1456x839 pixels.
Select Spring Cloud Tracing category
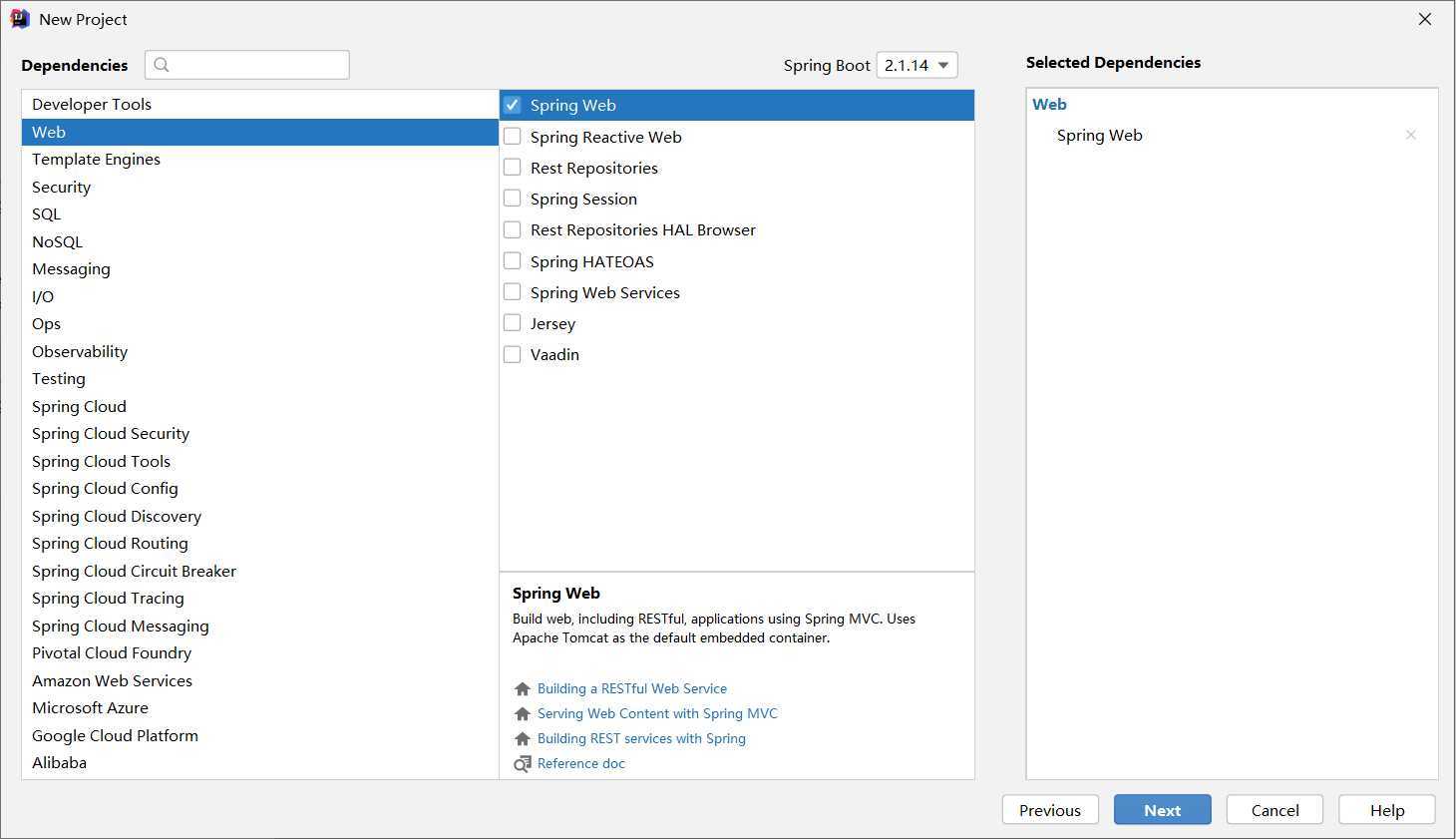[x=259, y=598]
